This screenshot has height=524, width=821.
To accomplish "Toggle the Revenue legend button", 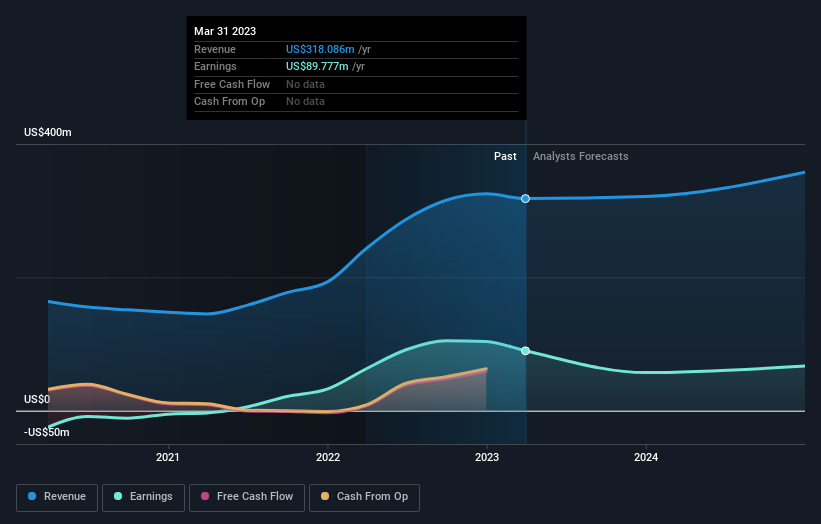I will pyautogui.click(x=57, y=497).
